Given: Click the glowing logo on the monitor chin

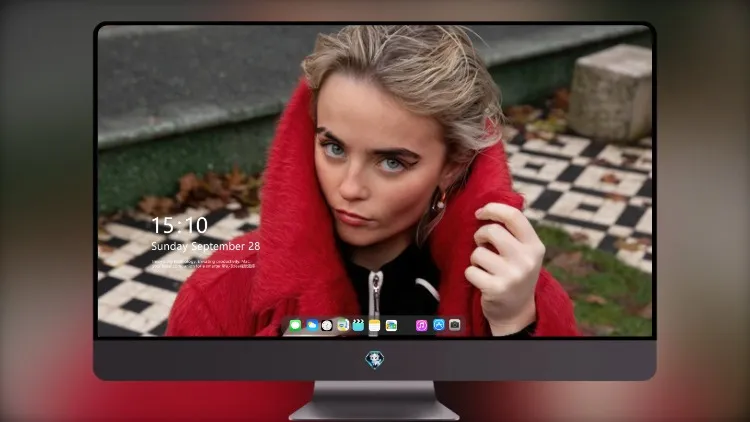Looking at the screenshot, I should pos(375,360).
